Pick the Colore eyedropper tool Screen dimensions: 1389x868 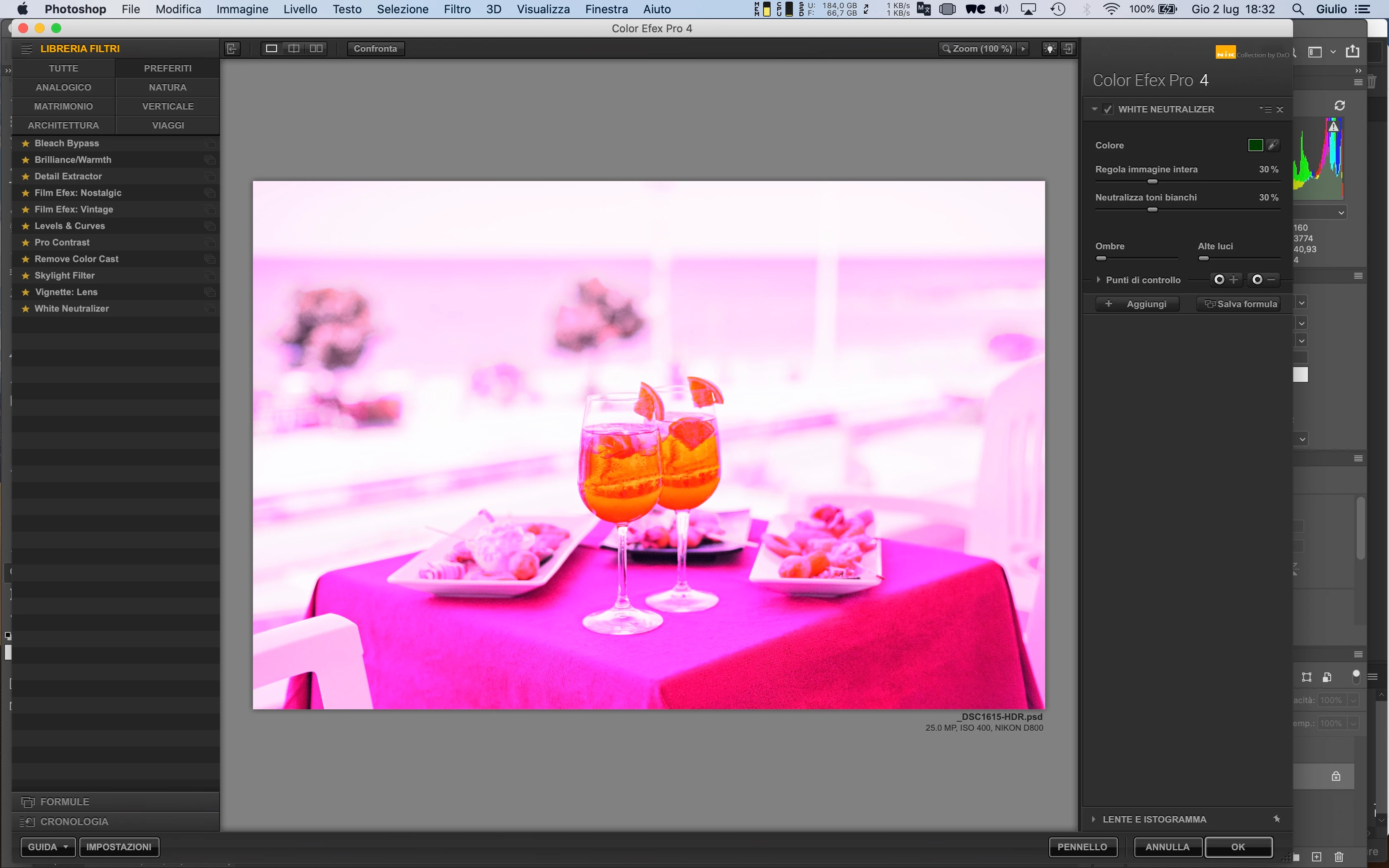1272,145
